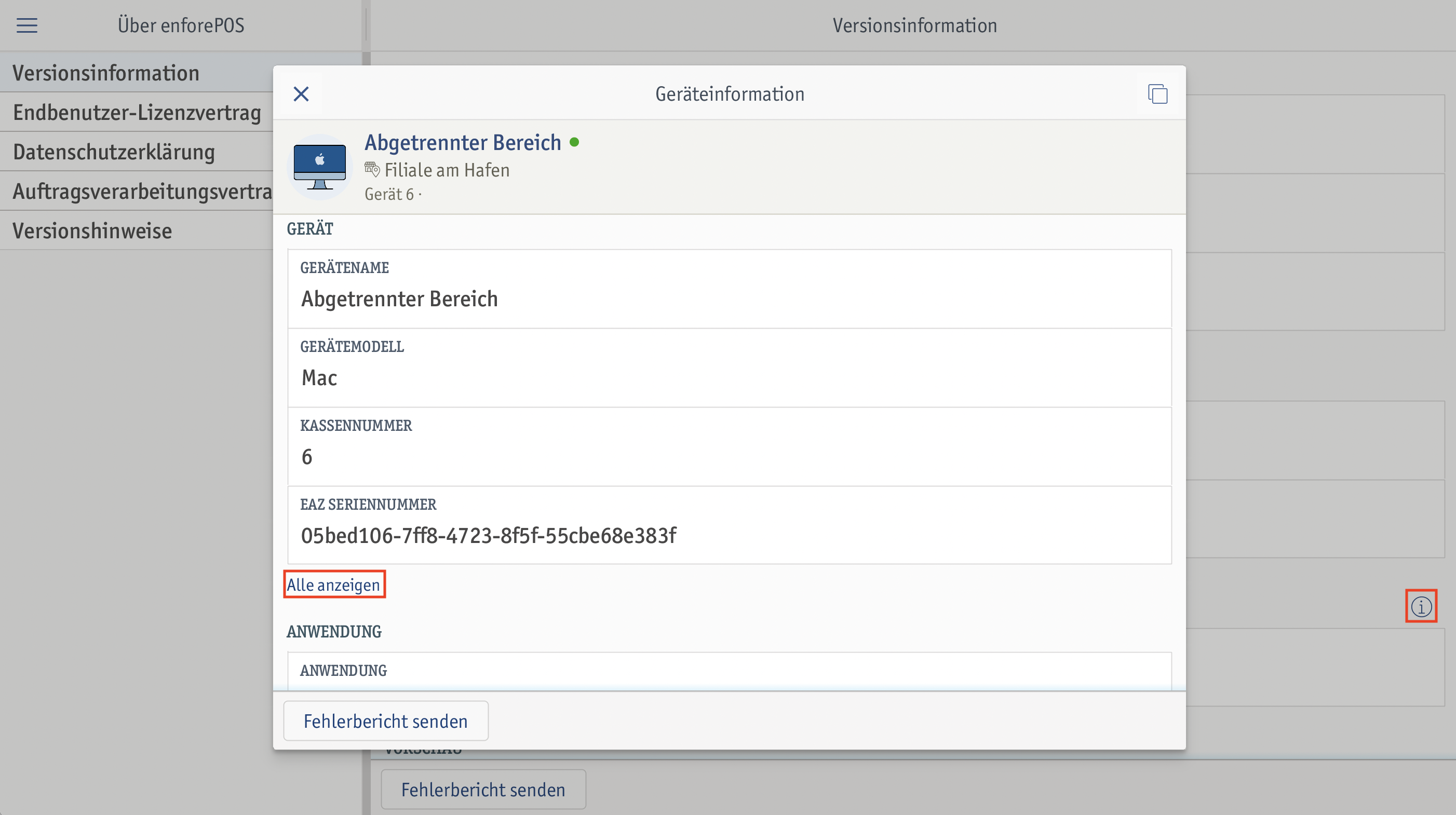Image resolution: width=1456 pixels, height=815 pixels.
Task: Close the Geräteinformation dialog
Action: [x=301, y=94]
